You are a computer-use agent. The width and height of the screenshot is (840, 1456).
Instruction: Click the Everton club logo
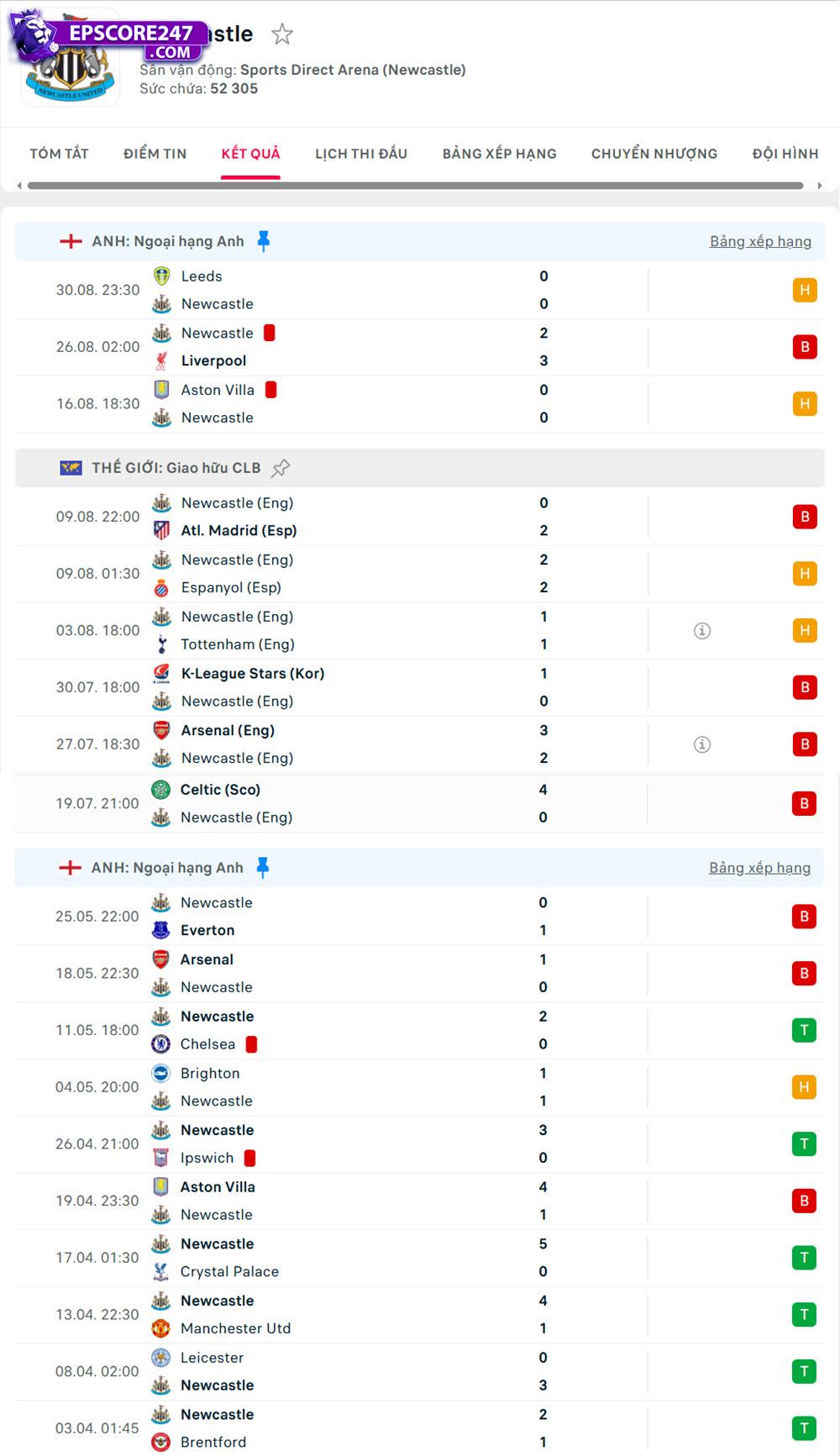[x=162, y=930]
